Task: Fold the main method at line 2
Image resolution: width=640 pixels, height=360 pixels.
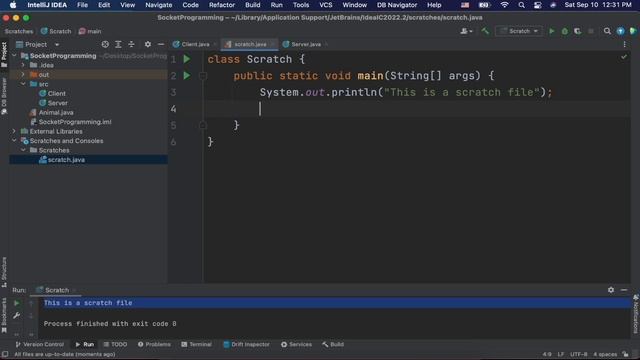Action: click(203, 76)
